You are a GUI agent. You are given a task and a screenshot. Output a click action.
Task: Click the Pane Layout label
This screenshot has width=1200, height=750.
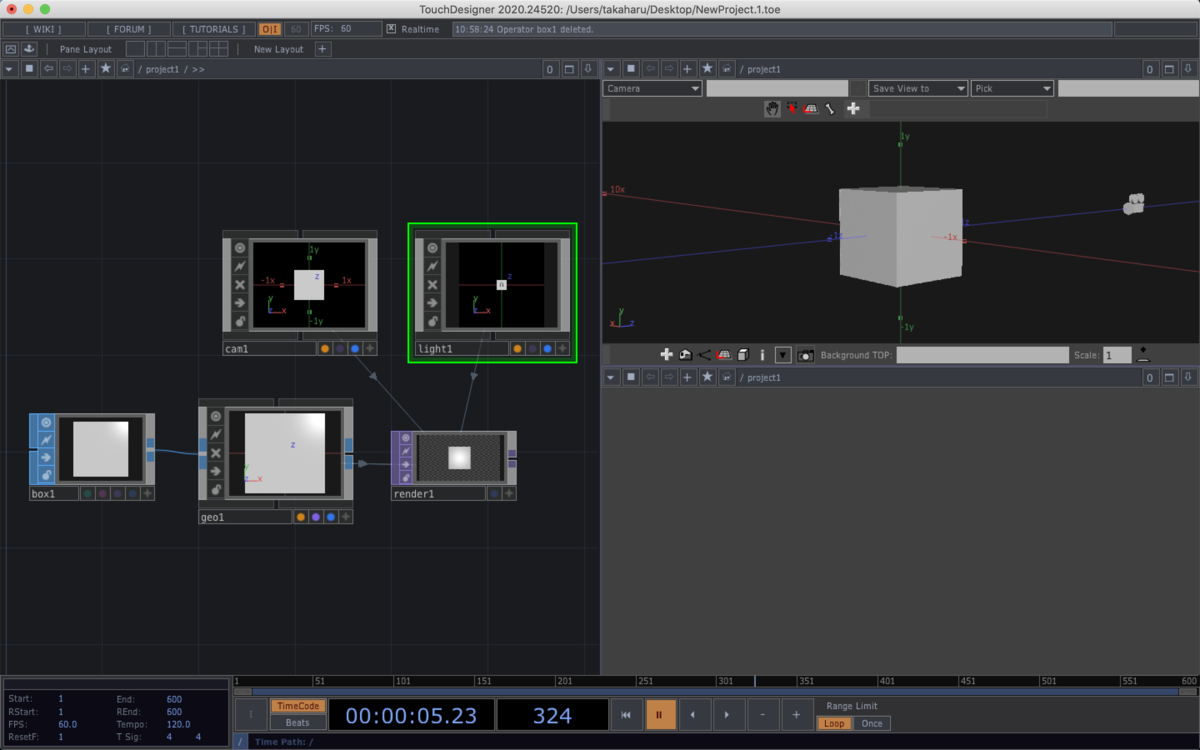point(85,49)
